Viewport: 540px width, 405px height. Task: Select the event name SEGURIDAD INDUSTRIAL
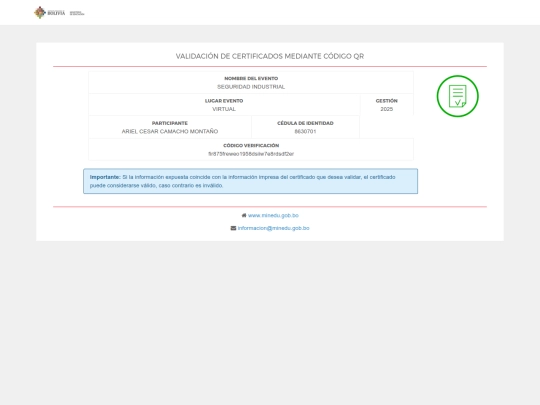pos(251,87)
